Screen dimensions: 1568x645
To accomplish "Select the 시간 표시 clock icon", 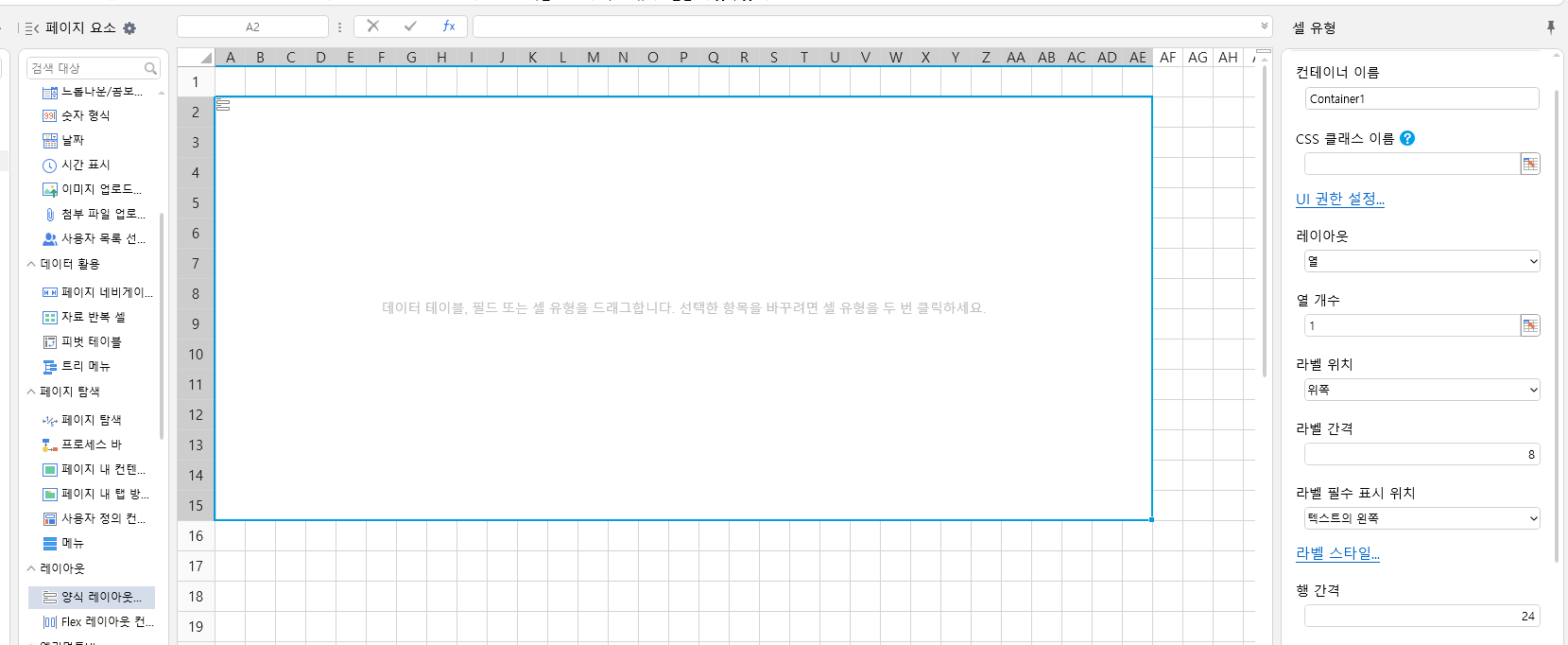I will coord(50,166).
